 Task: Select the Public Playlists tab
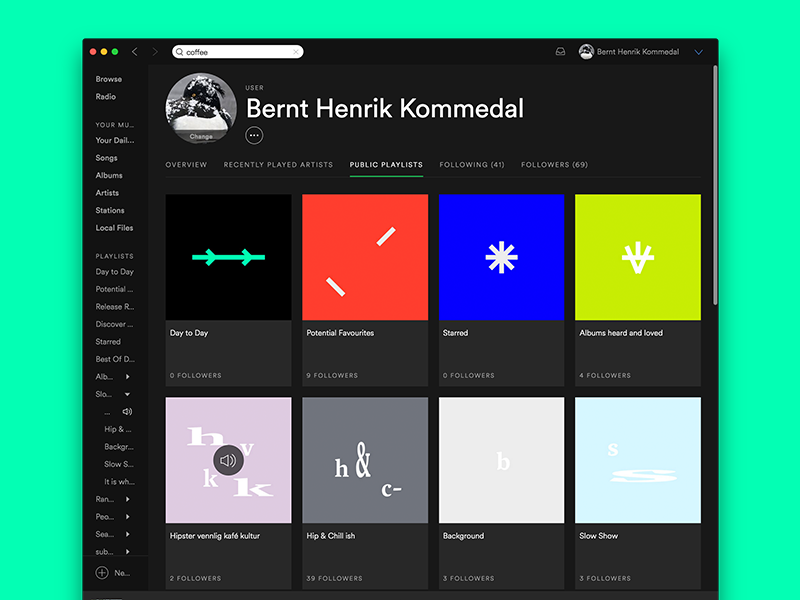coord(386,165)
